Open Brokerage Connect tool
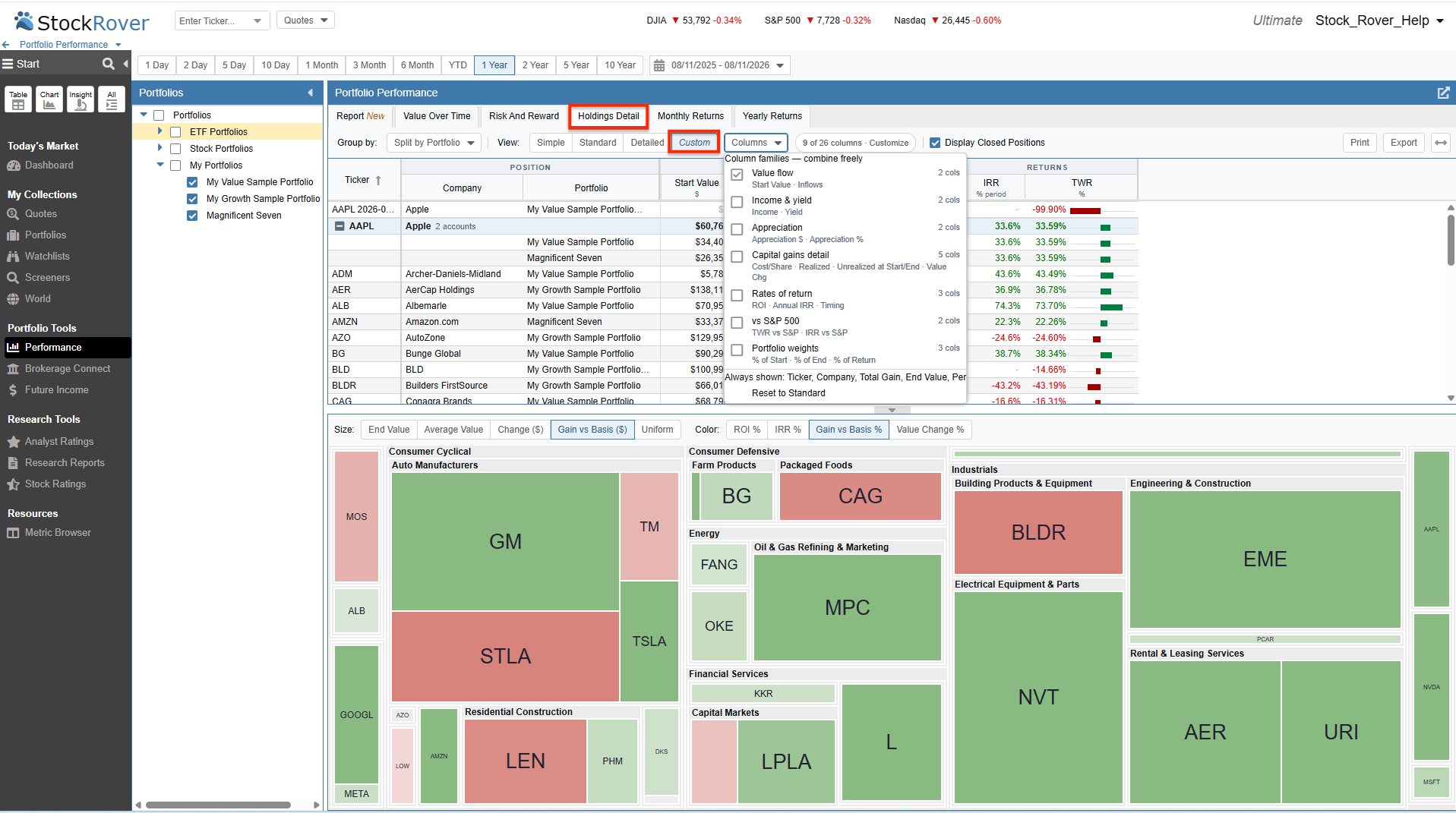The height and width of the screenshot is (813, 1456). click(x=67, y=369)
